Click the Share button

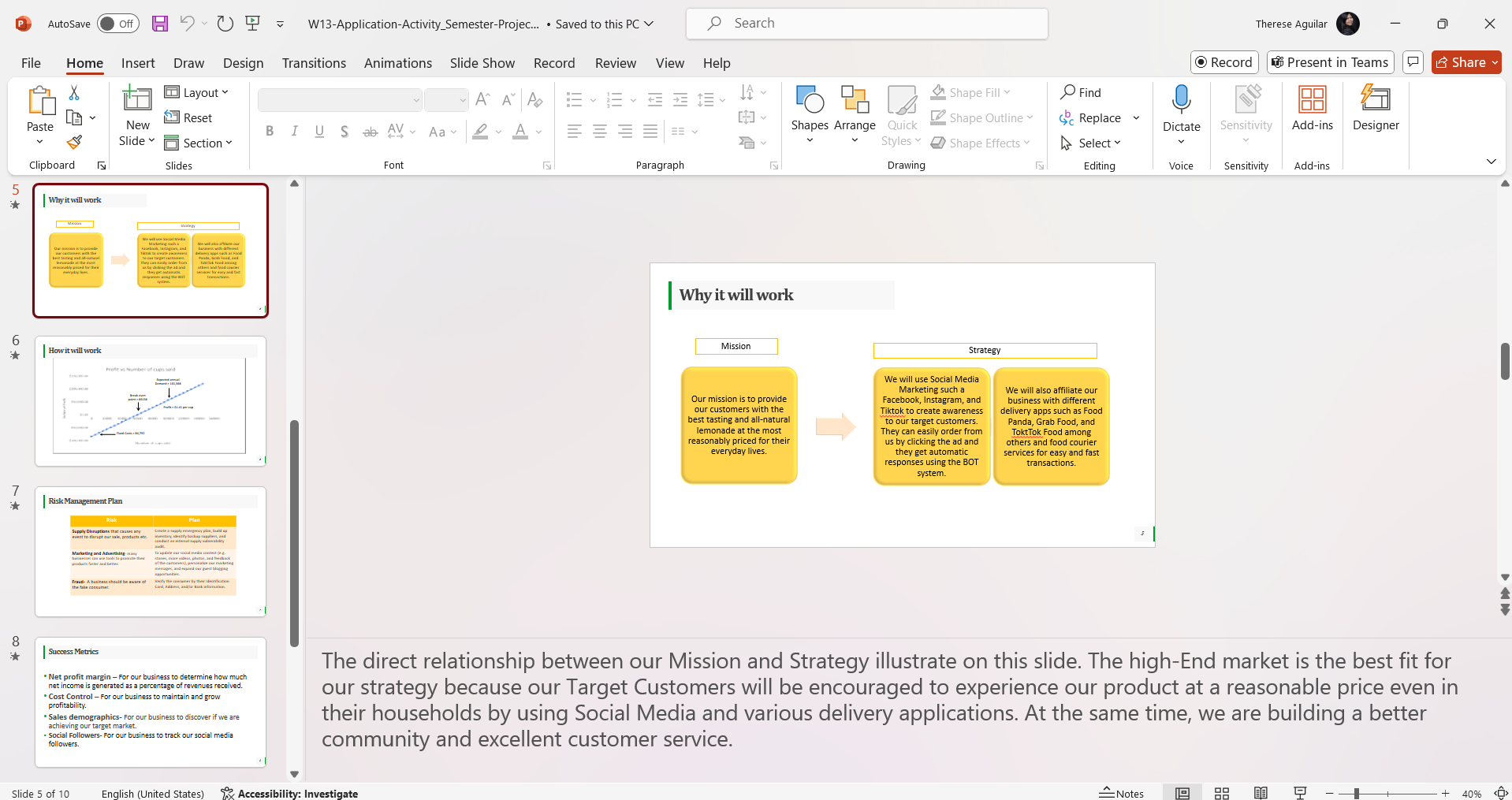1466,62
